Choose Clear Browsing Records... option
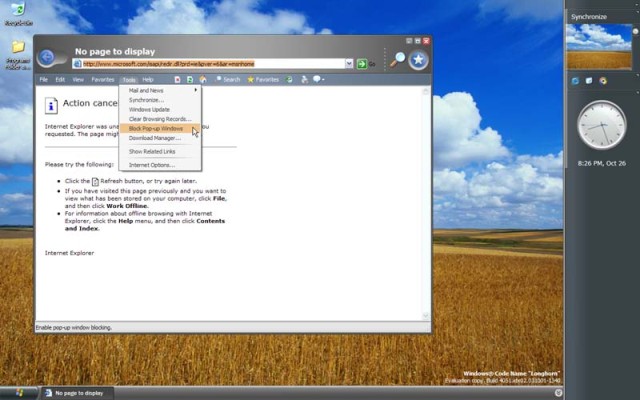This screenshot has height=400, width=640. click(160, 119)
